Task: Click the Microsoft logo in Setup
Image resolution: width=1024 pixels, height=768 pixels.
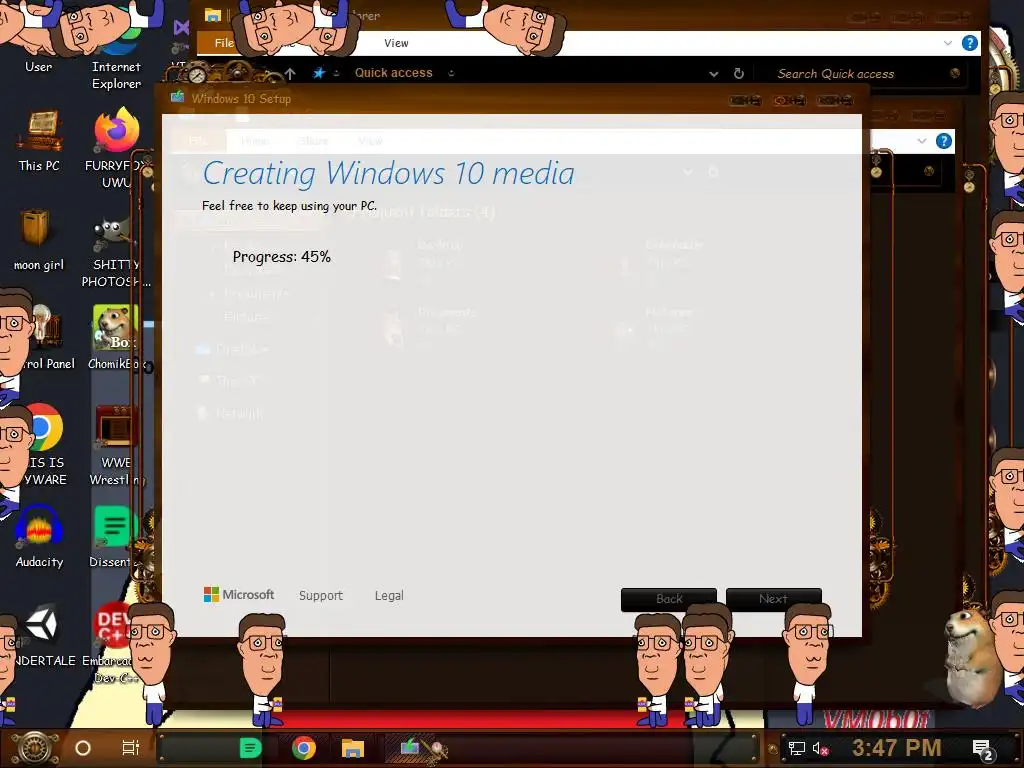Action: tap(239, 594)
